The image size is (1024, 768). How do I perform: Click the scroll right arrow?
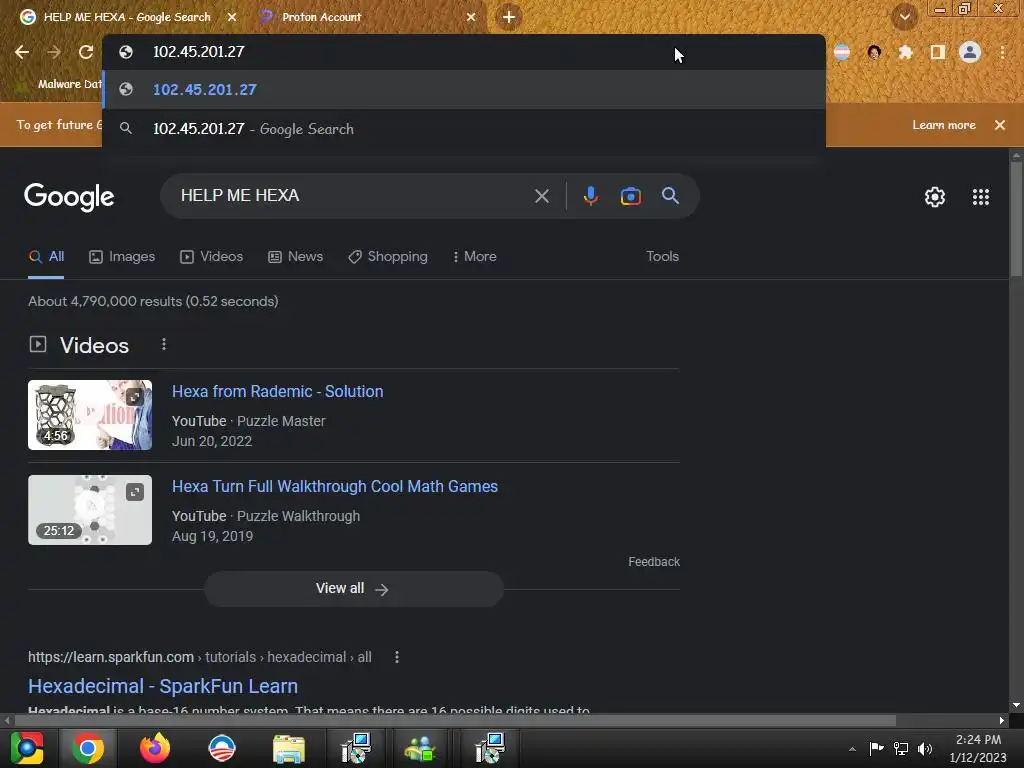pos(1002,720)
